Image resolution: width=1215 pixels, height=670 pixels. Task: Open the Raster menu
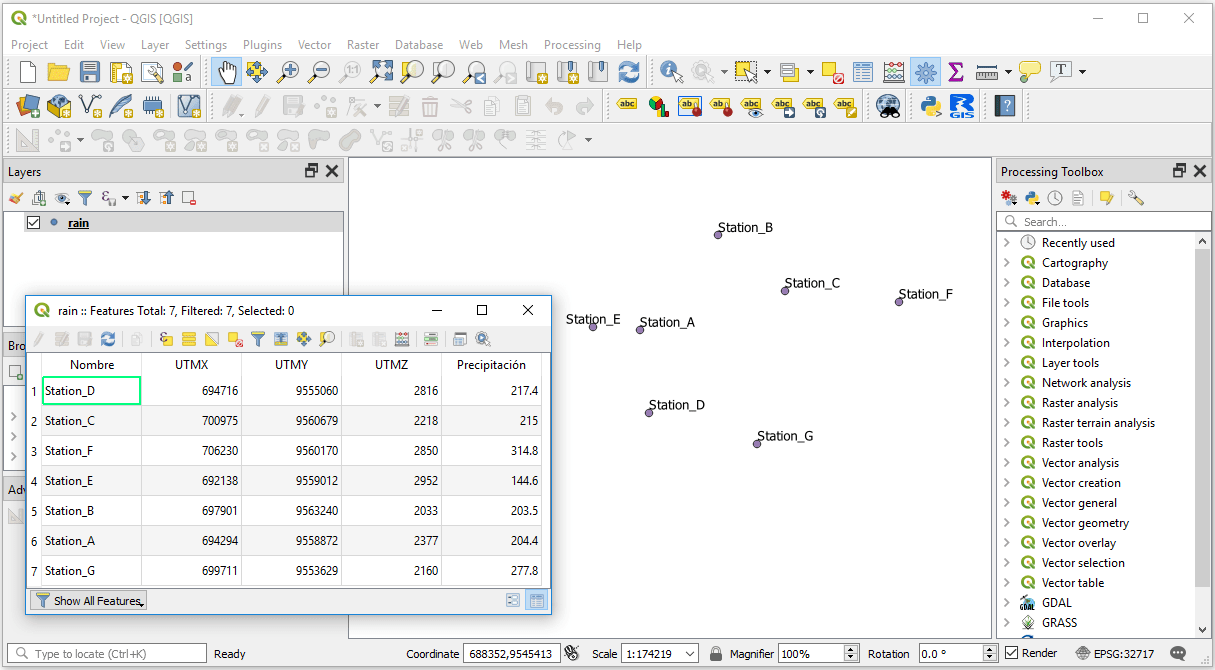363,44
